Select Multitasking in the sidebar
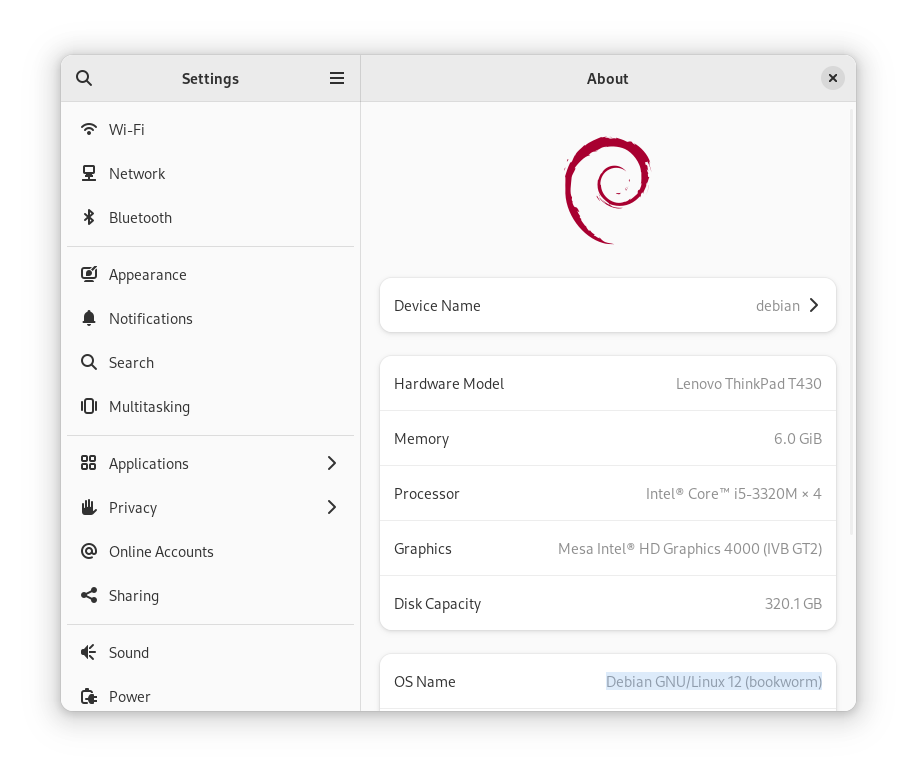Image resolution: width=917 pixels, height=778 pixels. coord(211,406)
